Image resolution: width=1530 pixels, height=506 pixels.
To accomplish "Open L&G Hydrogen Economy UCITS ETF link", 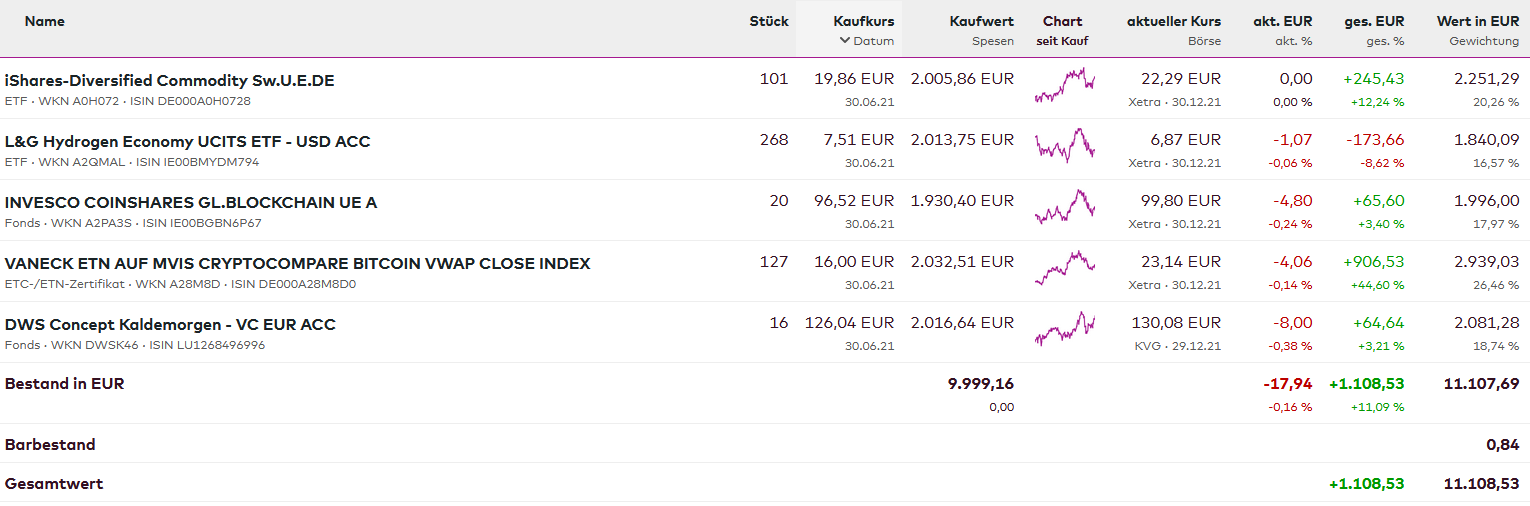I will pos(187,141).
